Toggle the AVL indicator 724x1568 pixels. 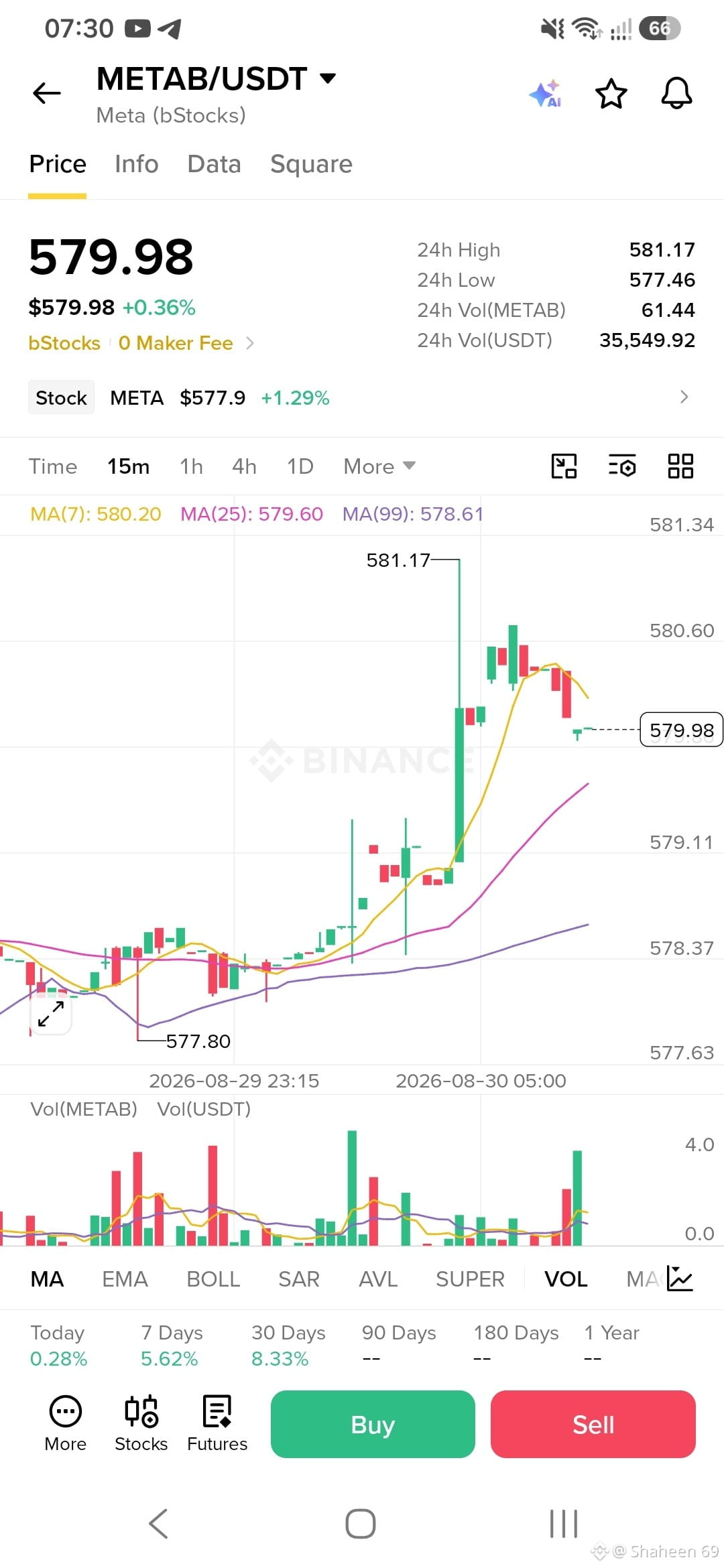point(378,1279)
